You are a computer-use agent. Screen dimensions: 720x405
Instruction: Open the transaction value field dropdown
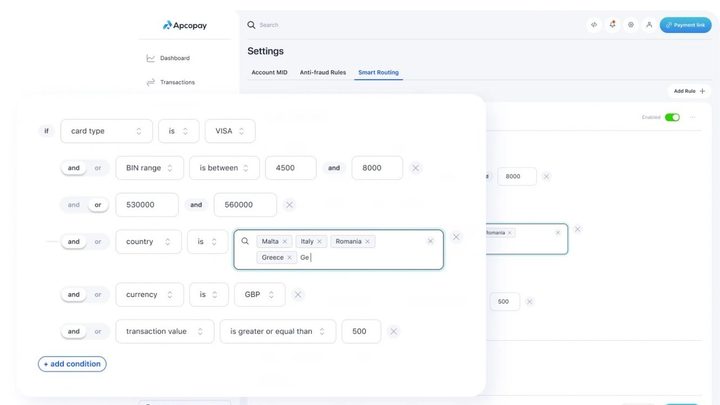[165, 332]
